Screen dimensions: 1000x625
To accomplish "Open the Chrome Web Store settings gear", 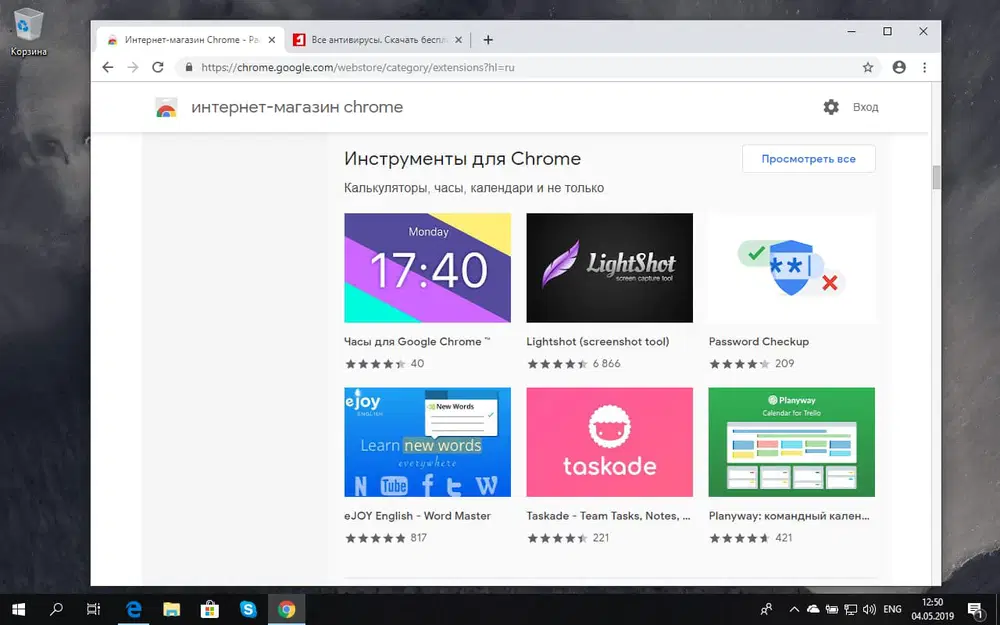I will (831, 106).
